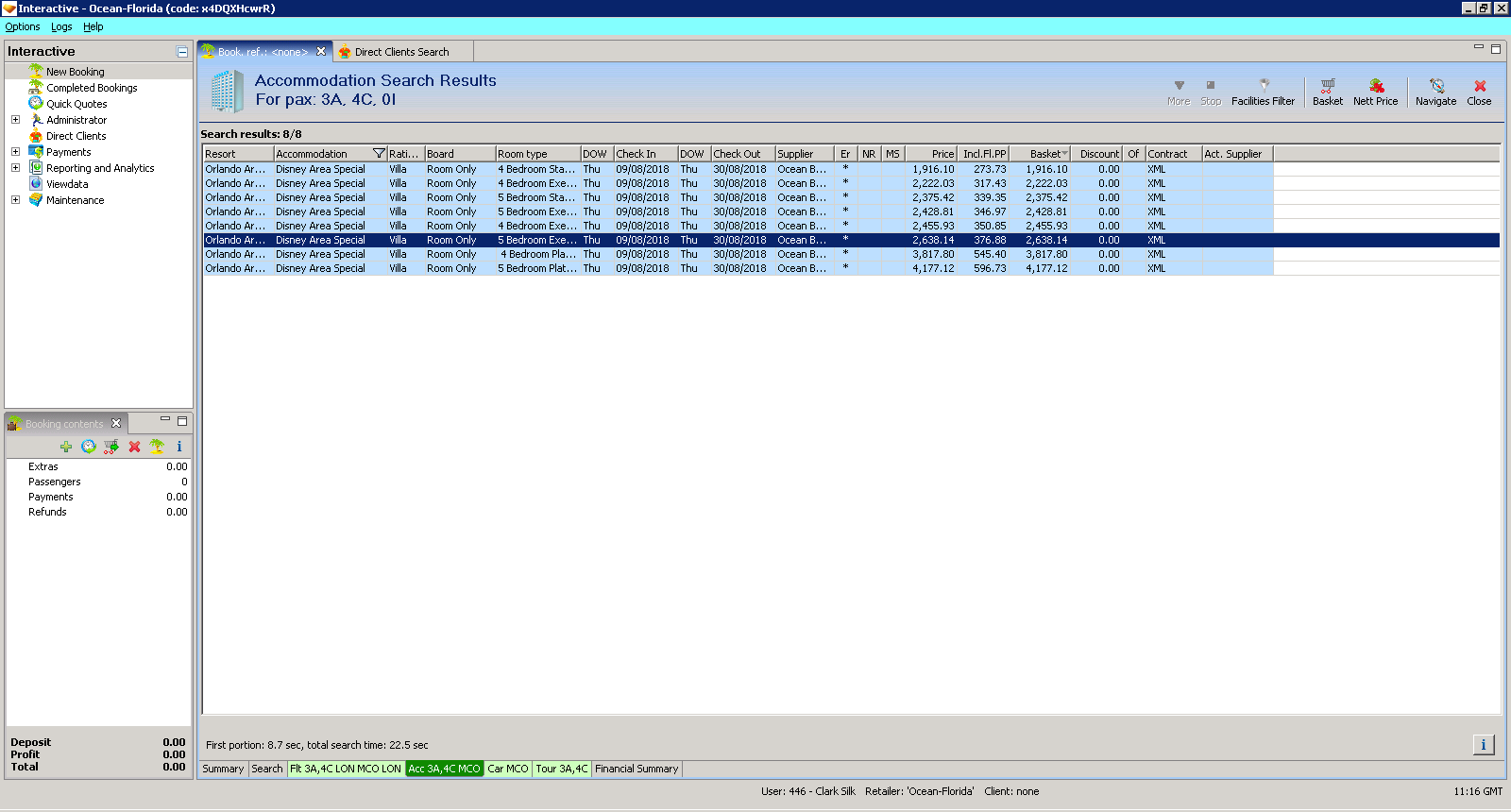Click the Refunds row in Booking contents
The width and height of the screenshot is (1511, 812).
[x=98, y=512]
